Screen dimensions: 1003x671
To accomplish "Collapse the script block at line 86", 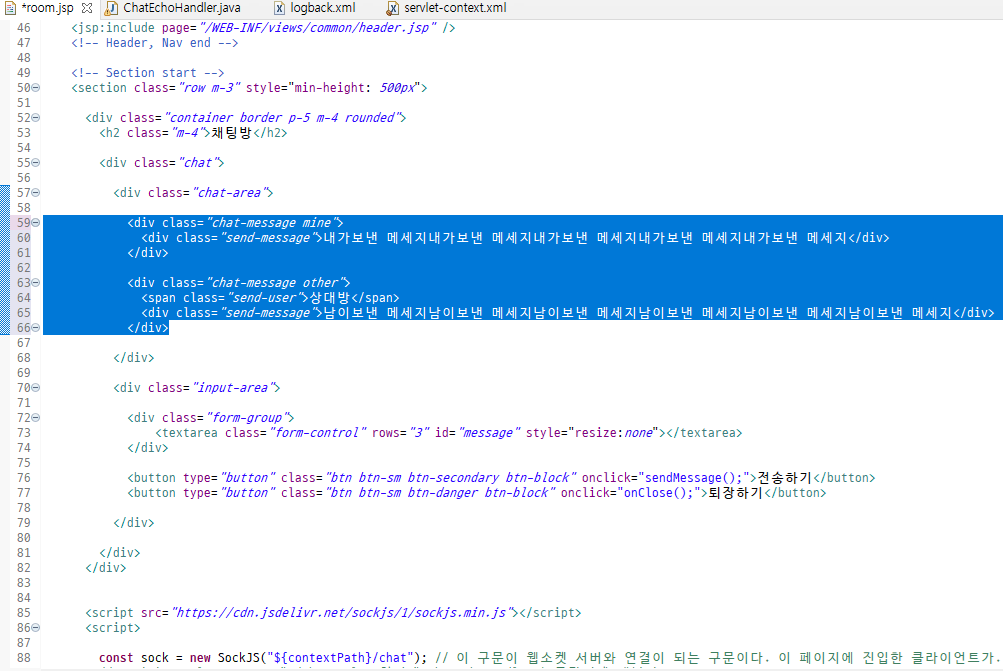I will coord(36,628).
